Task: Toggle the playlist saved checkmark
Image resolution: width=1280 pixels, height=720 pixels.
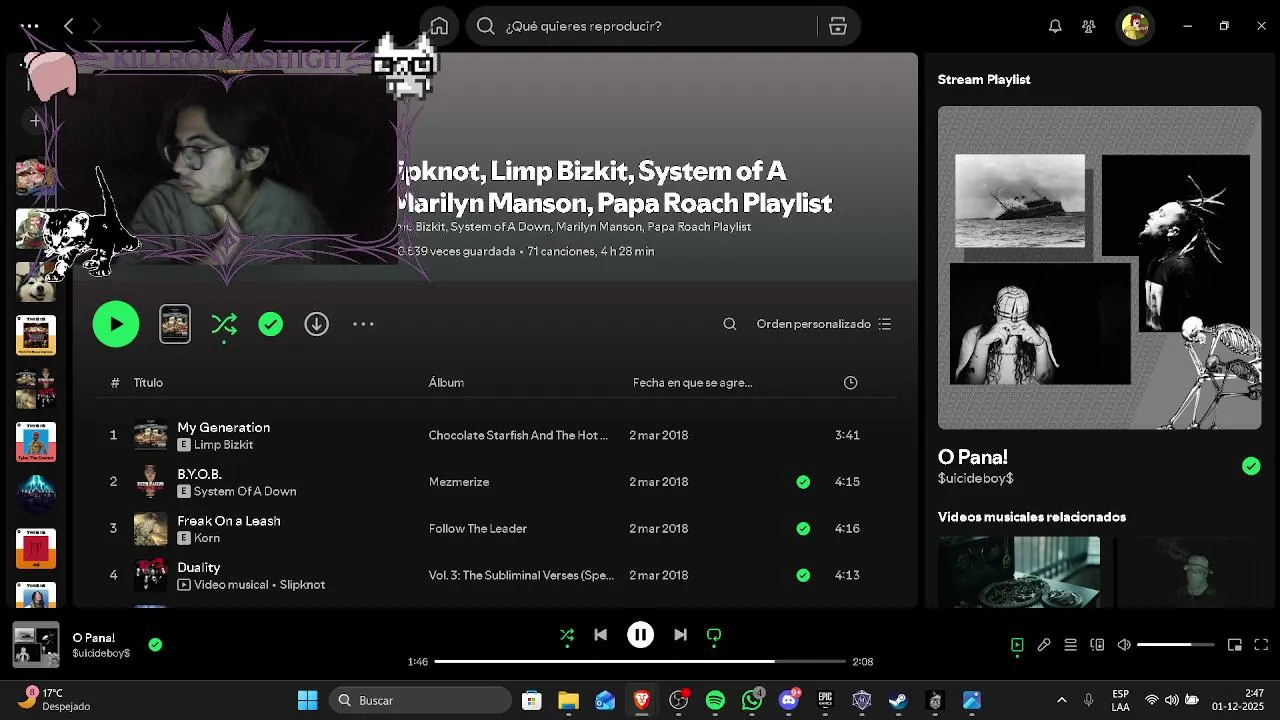Action: point(271,324)
